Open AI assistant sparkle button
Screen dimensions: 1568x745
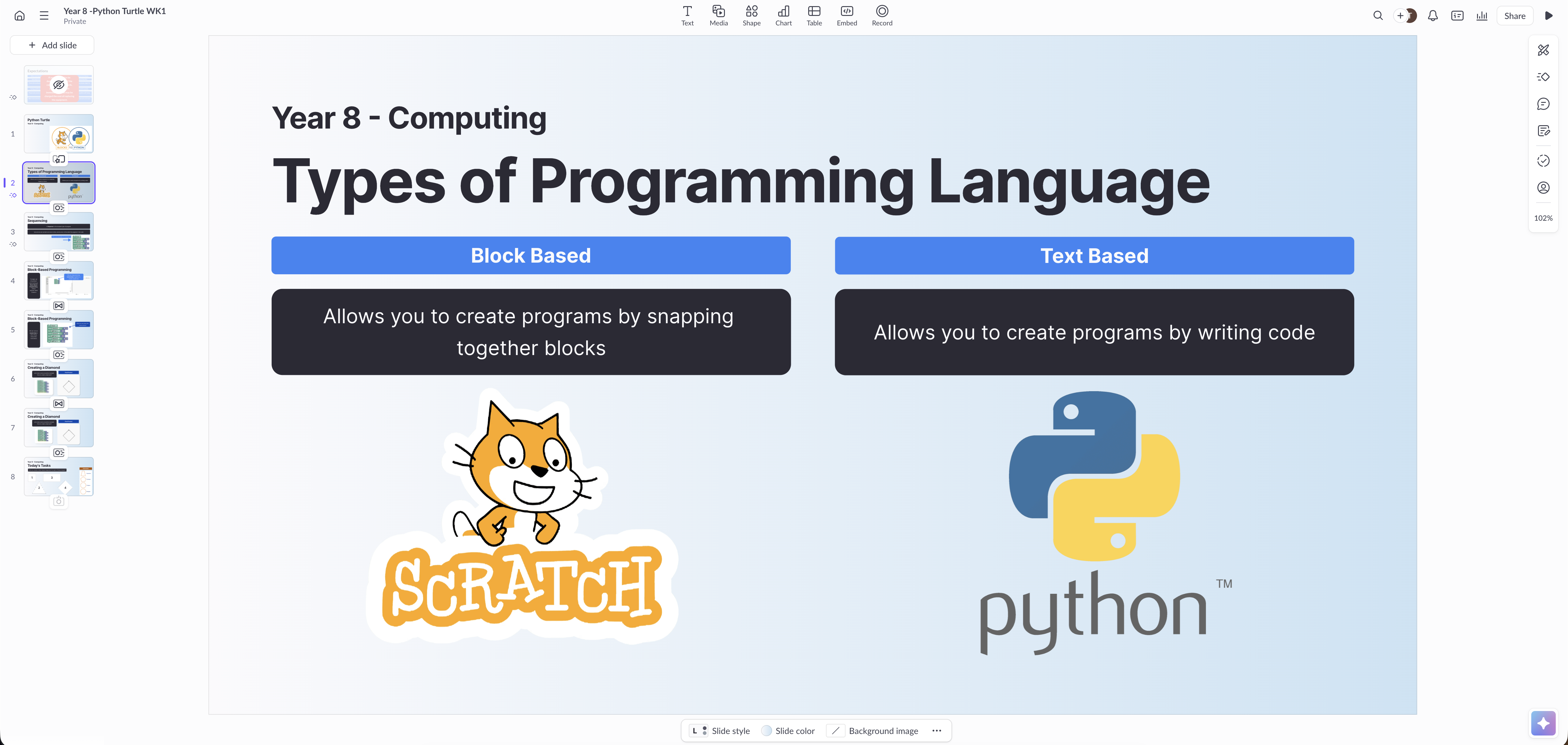(x=1543, y=723)
